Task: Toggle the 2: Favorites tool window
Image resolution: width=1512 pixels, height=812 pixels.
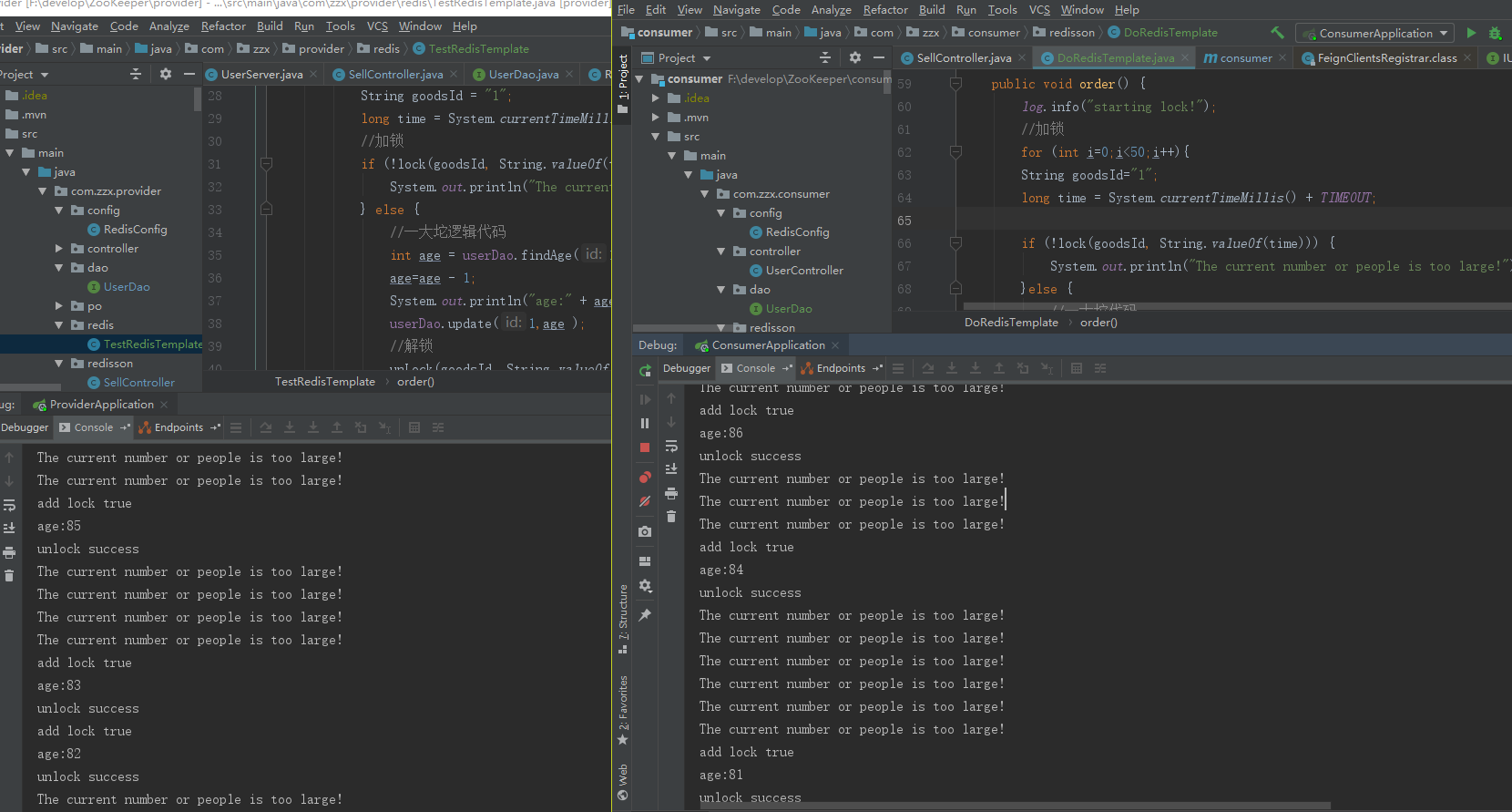Action: click(x=623, y=710)
